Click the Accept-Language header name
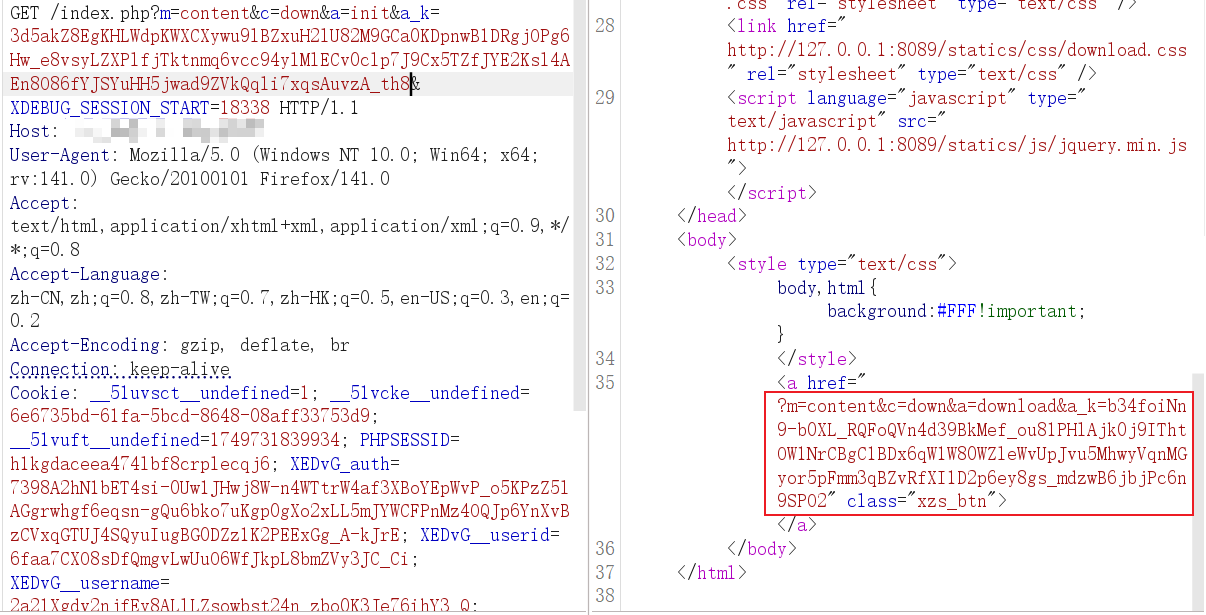Image resolution: width=1206 pixels, height=615 pixels. 84,274
